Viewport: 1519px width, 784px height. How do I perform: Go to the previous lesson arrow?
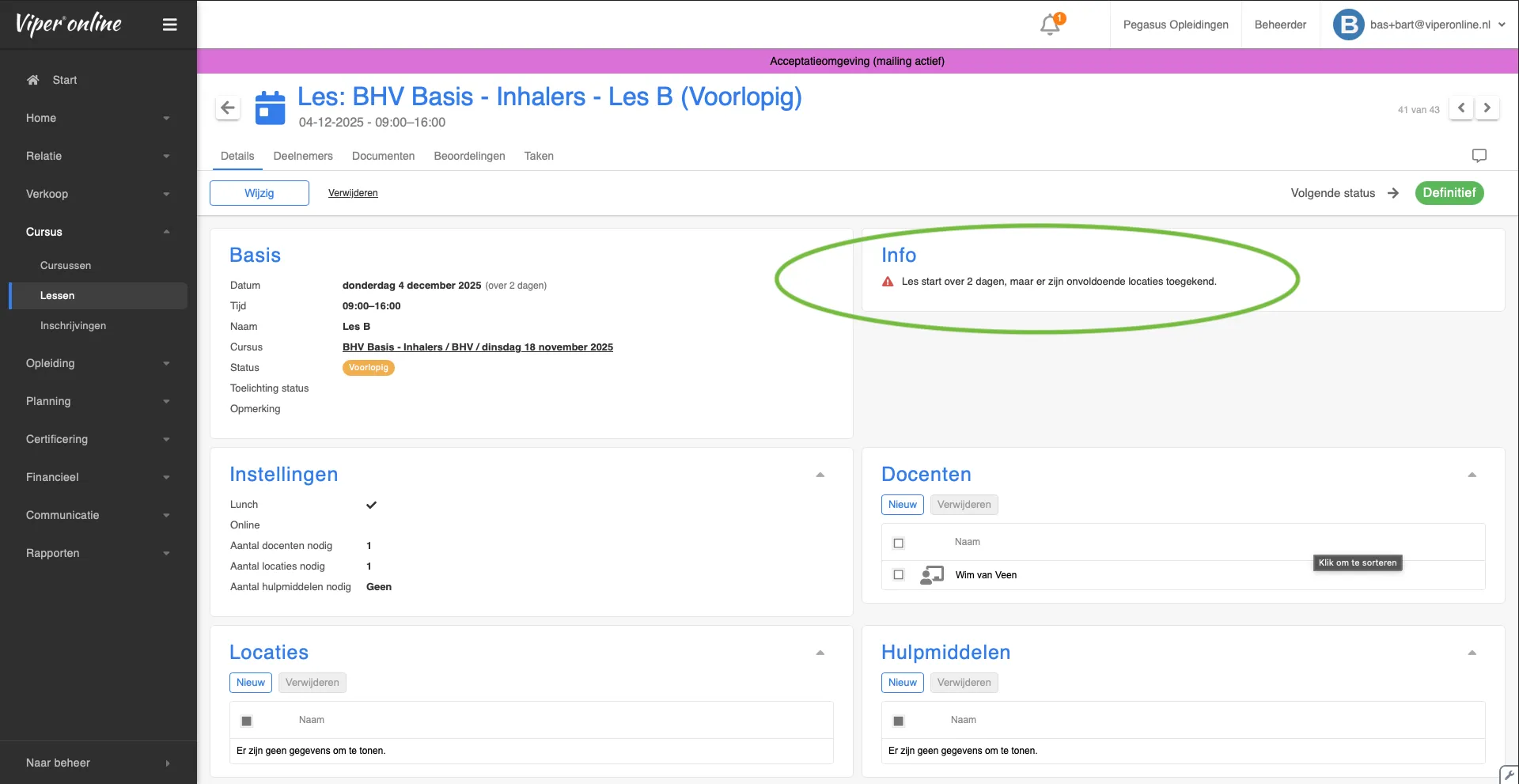(x=1461, y=108)
